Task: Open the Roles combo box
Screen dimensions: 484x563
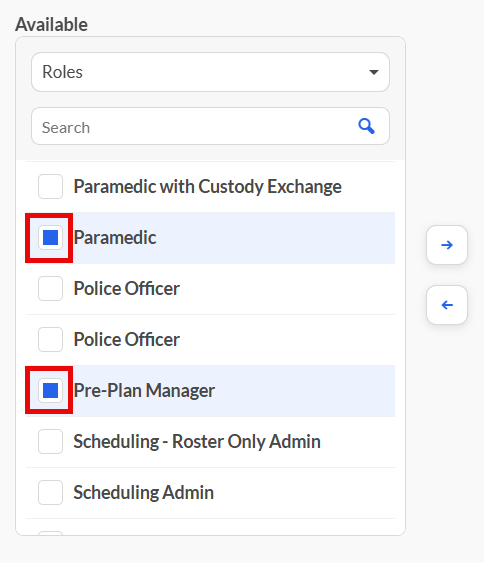Action: pyautogui.click(x=210, y=72)
